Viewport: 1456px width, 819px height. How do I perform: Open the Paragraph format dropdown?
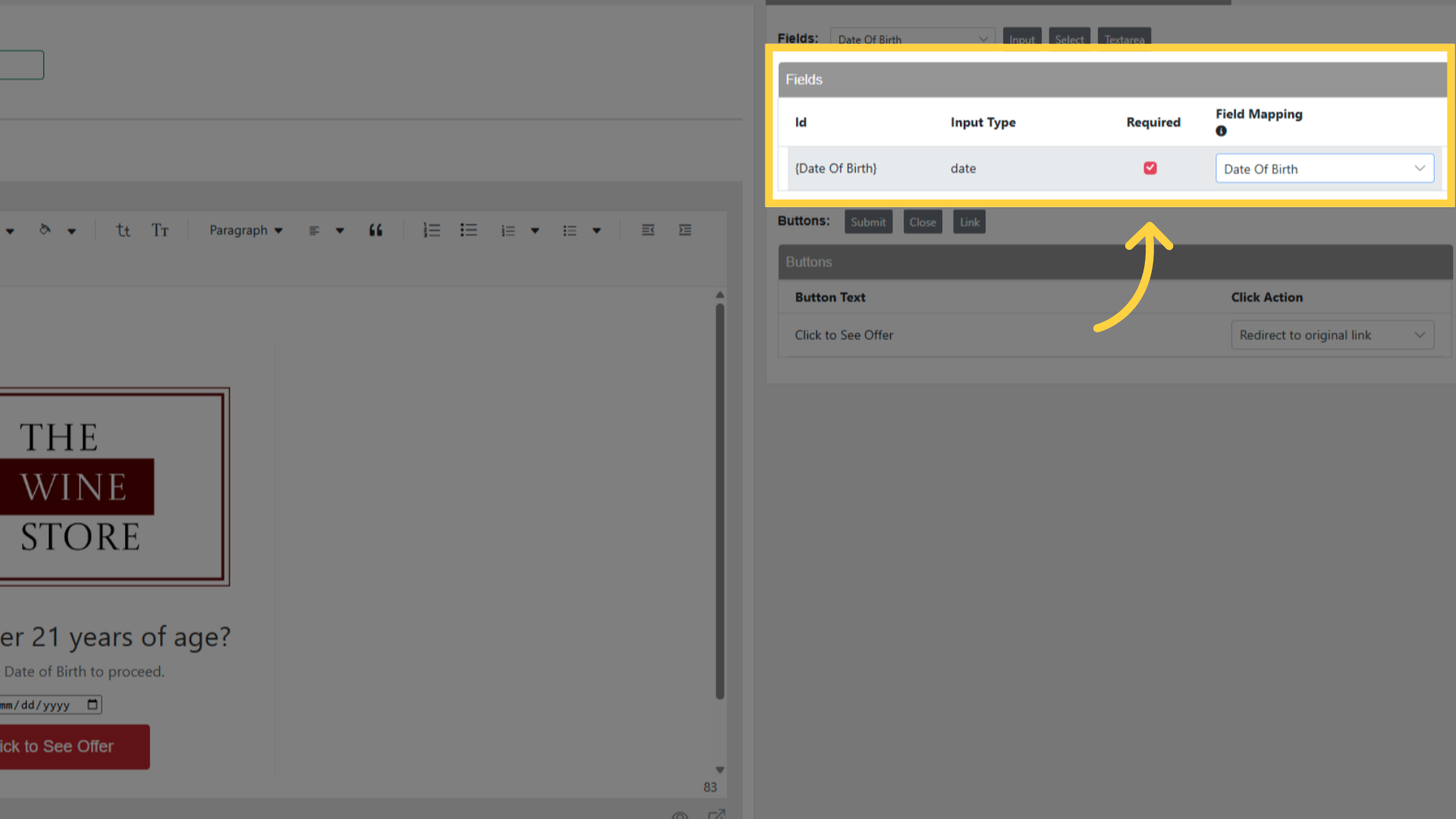click(x=246, y=230)
